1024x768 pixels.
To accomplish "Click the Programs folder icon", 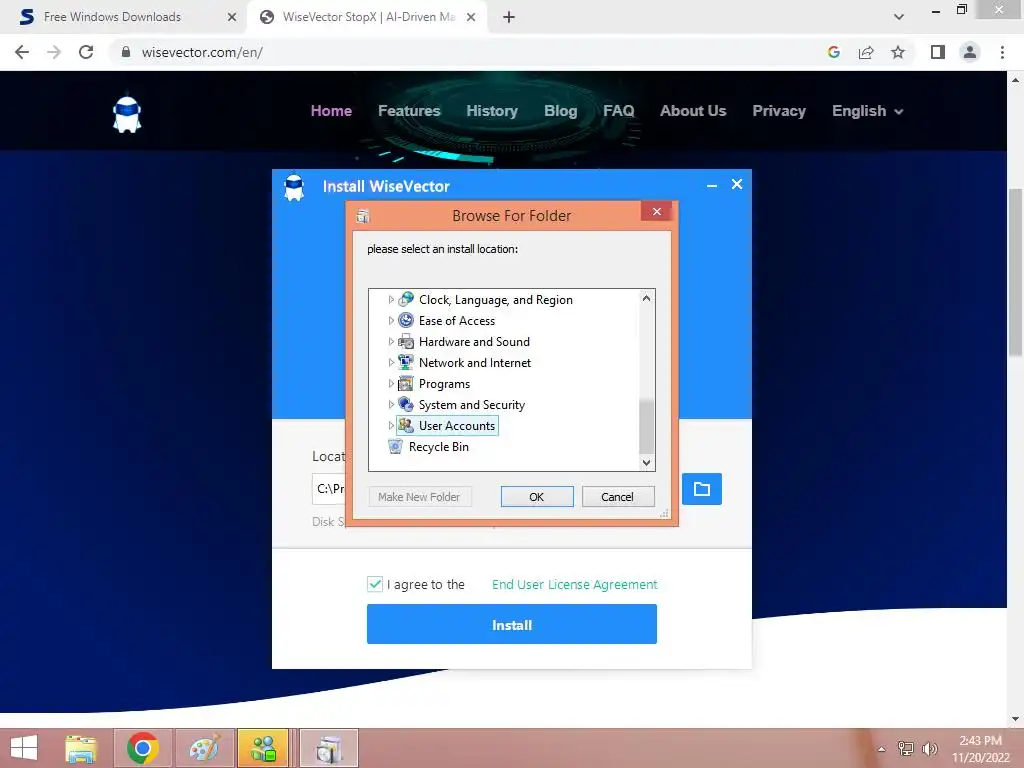I will tap(406, 383).
